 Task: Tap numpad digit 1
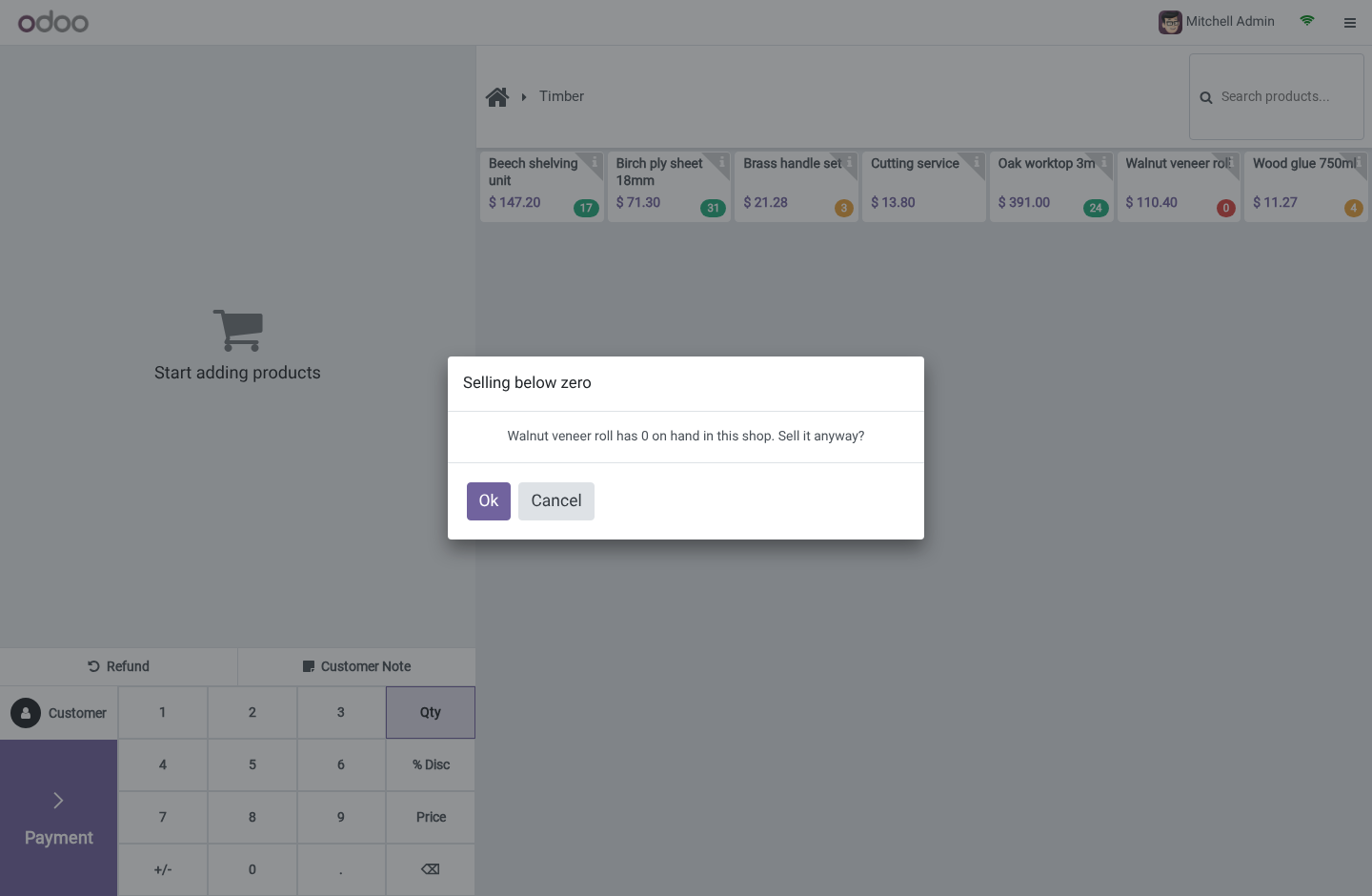tap(163, 712)
